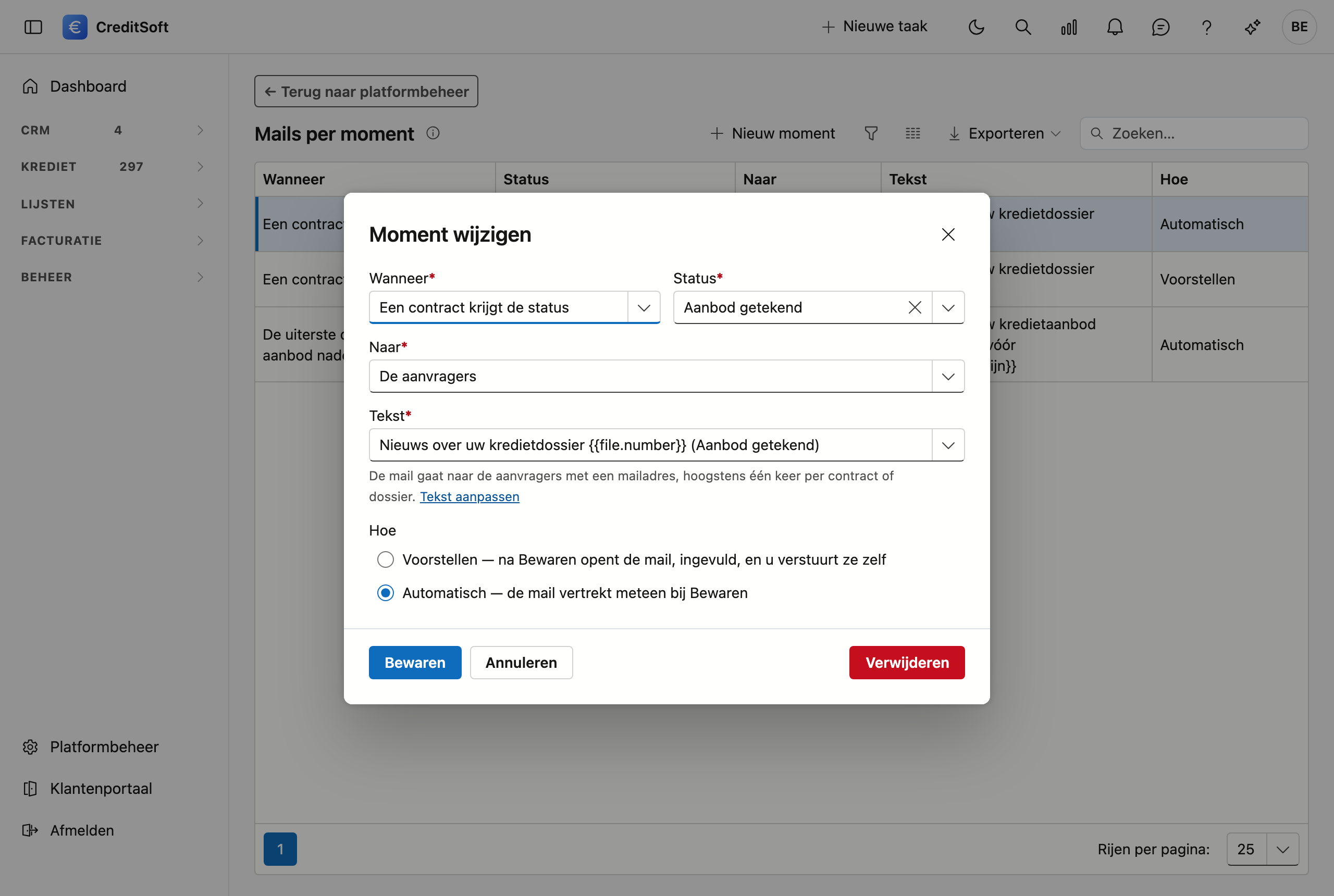Click Nieuw moment button
1334x896 pixels.
click(x=772, y=133)
